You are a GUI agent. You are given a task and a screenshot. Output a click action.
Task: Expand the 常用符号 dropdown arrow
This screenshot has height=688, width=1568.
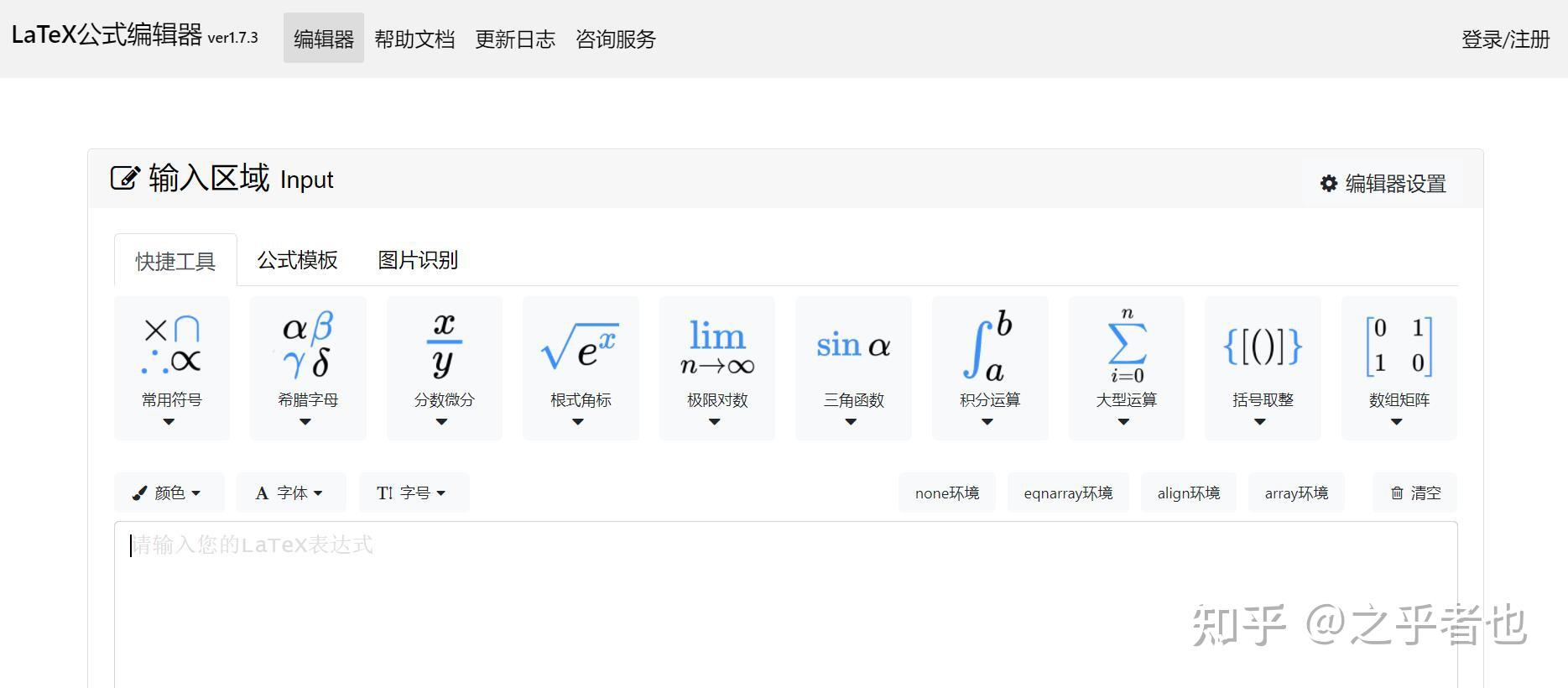(x=169, y=422)
